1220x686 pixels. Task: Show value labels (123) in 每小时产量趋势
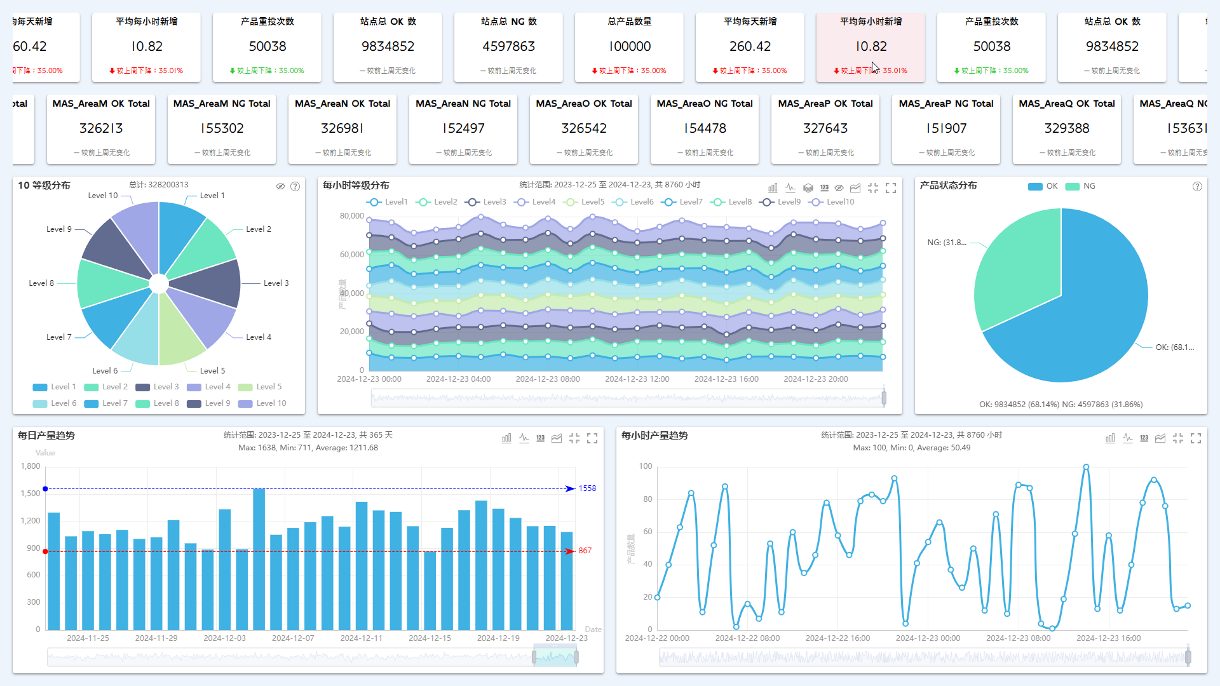pyautogui.click(x=1143, y=437)
